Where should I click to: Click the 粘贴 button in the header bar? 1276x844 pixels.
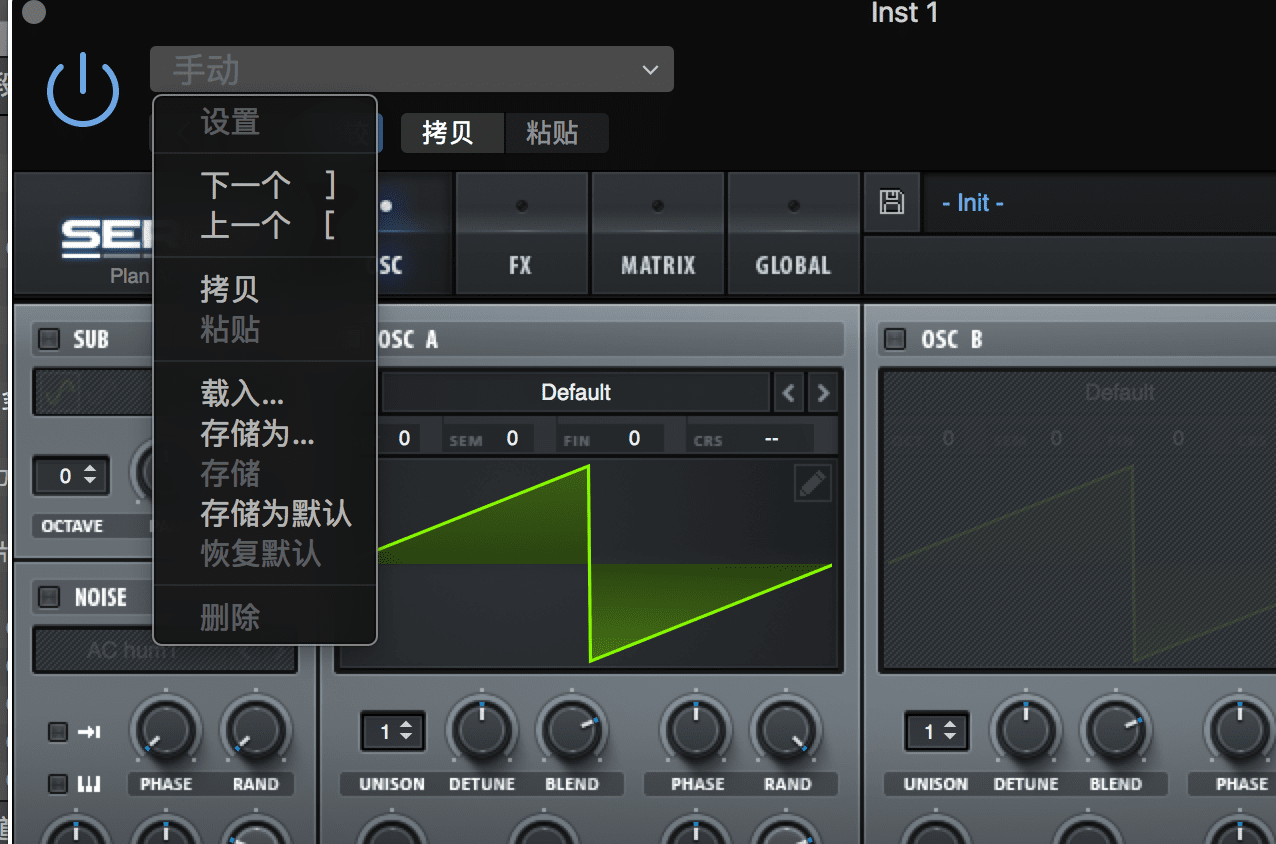[x=553, y=133]
